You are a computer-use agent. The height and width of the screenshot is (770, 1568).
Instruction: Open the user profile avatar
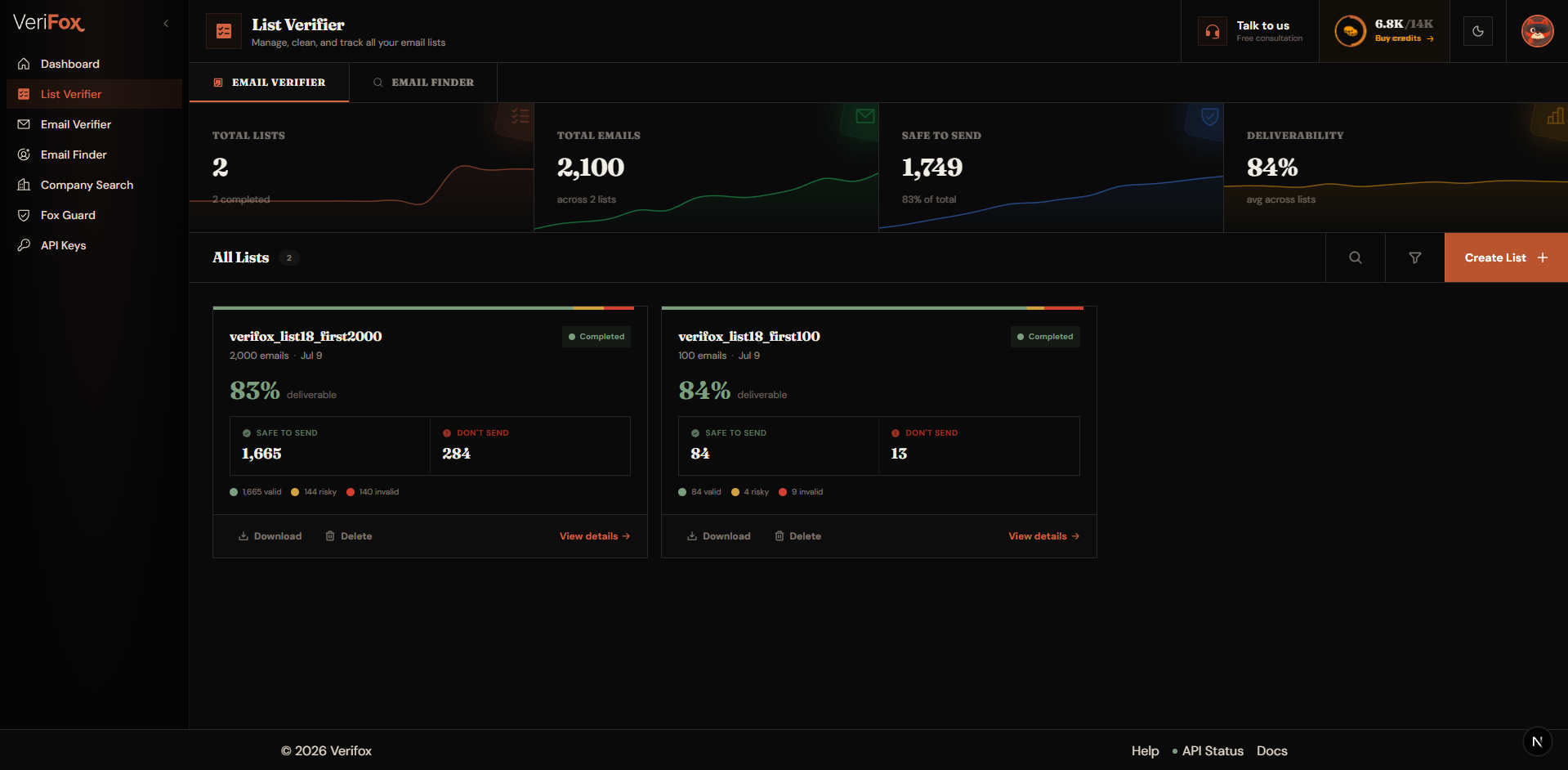point(1537,31)
